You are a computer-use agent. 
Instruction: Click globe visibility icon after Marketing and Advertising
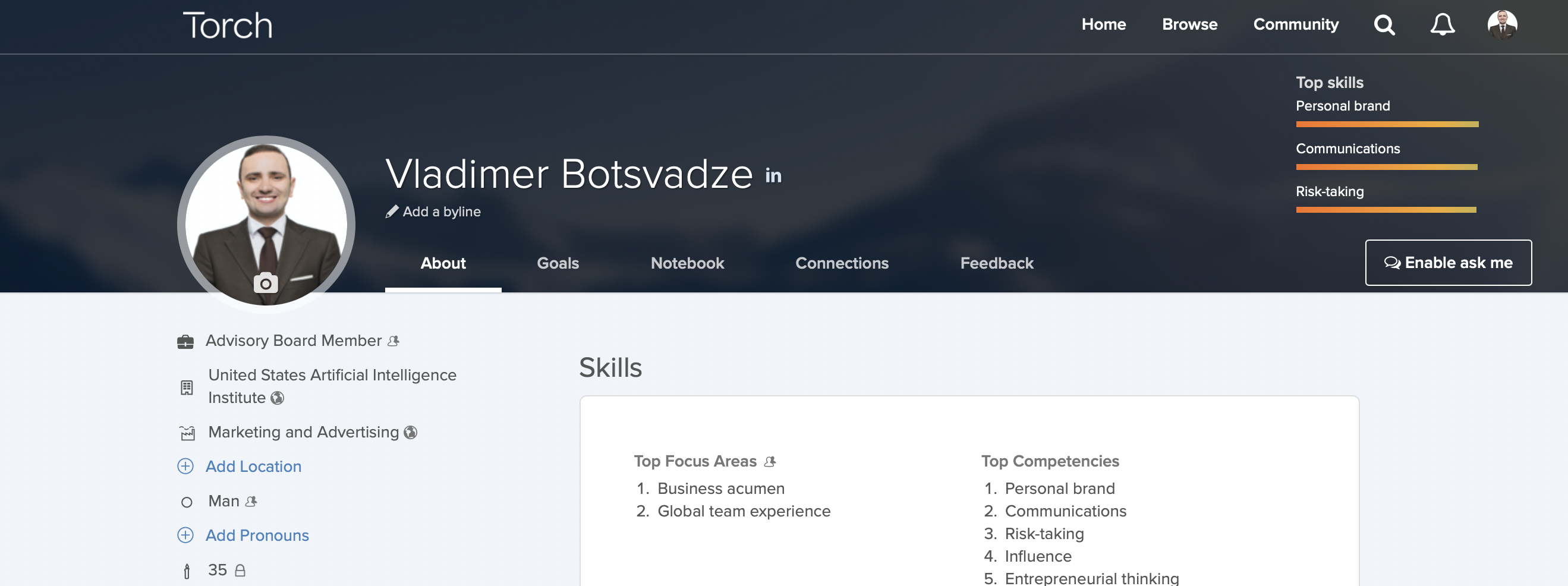410,432
